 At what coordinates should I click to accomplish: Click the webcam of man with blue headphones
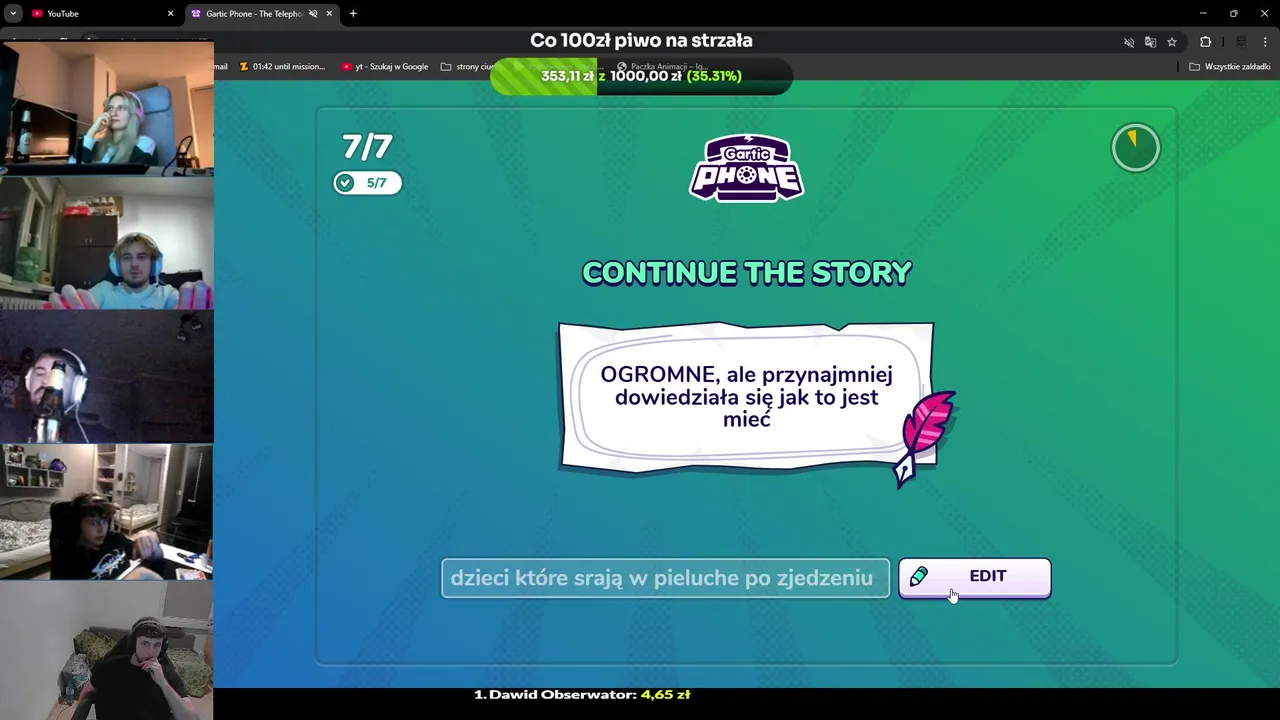[x=107, y=243]
